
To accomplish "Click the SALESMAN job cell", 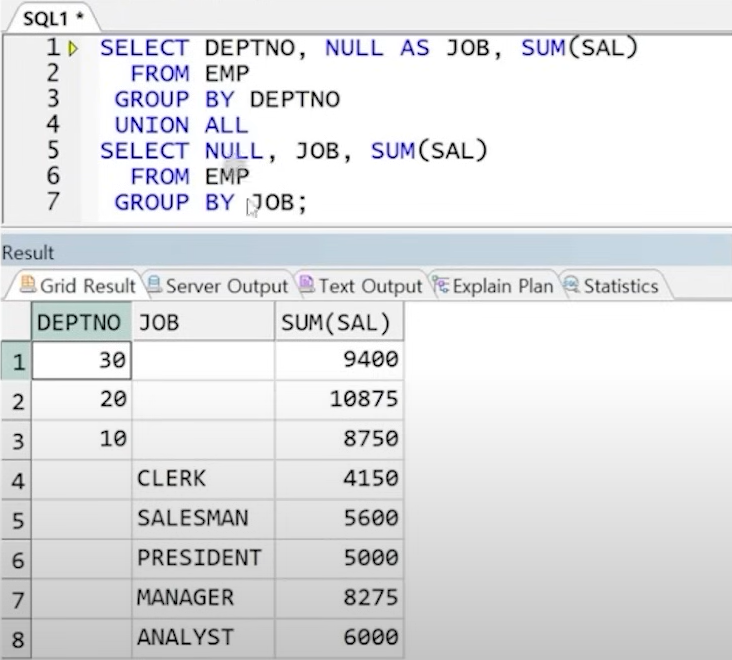I will point(204,519).
